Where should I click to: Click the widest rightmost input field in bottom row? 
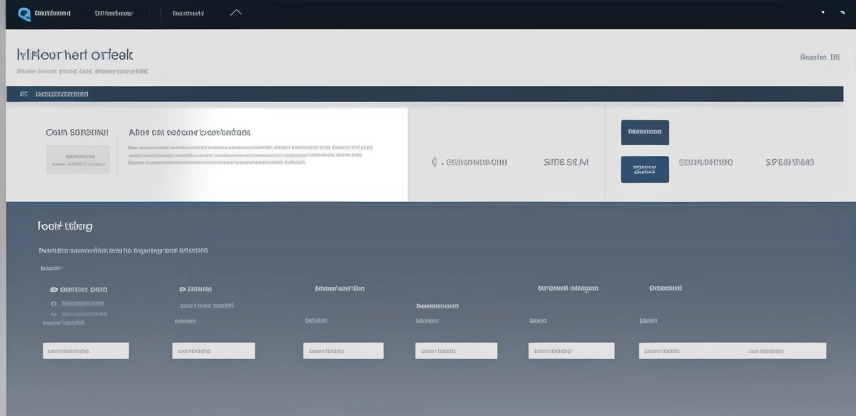732,351
